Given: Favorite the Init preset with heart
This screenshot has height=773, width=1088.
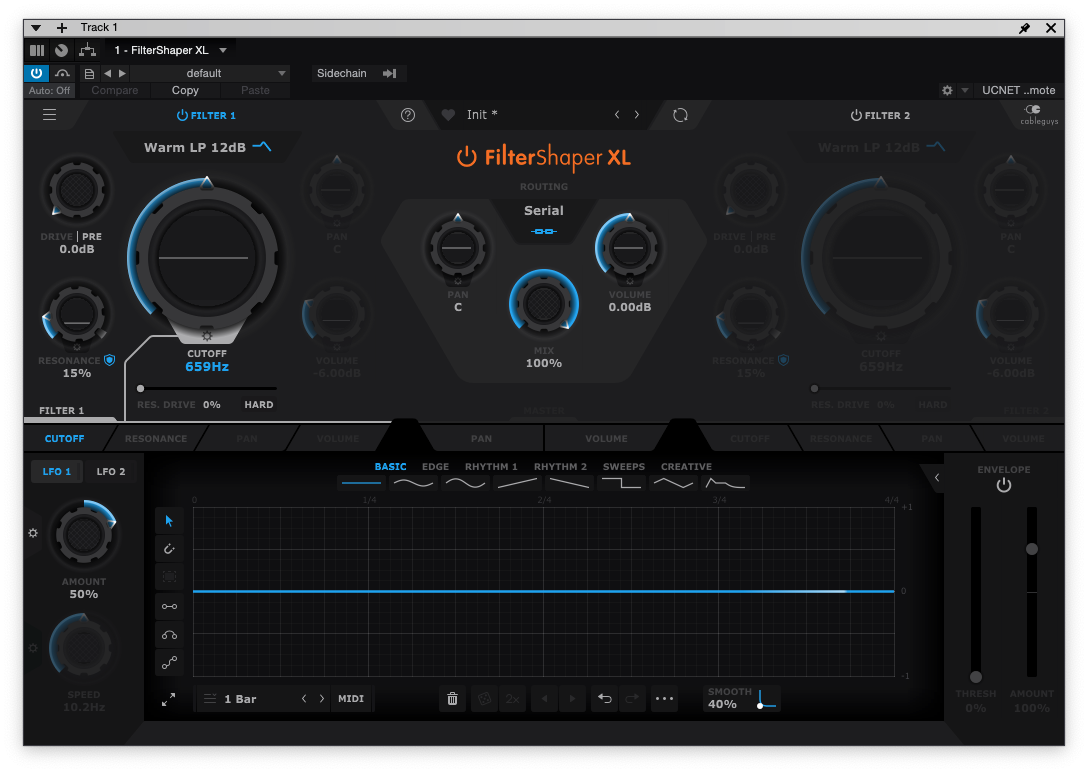Looking at the screenshot, I should pos(448,115).
